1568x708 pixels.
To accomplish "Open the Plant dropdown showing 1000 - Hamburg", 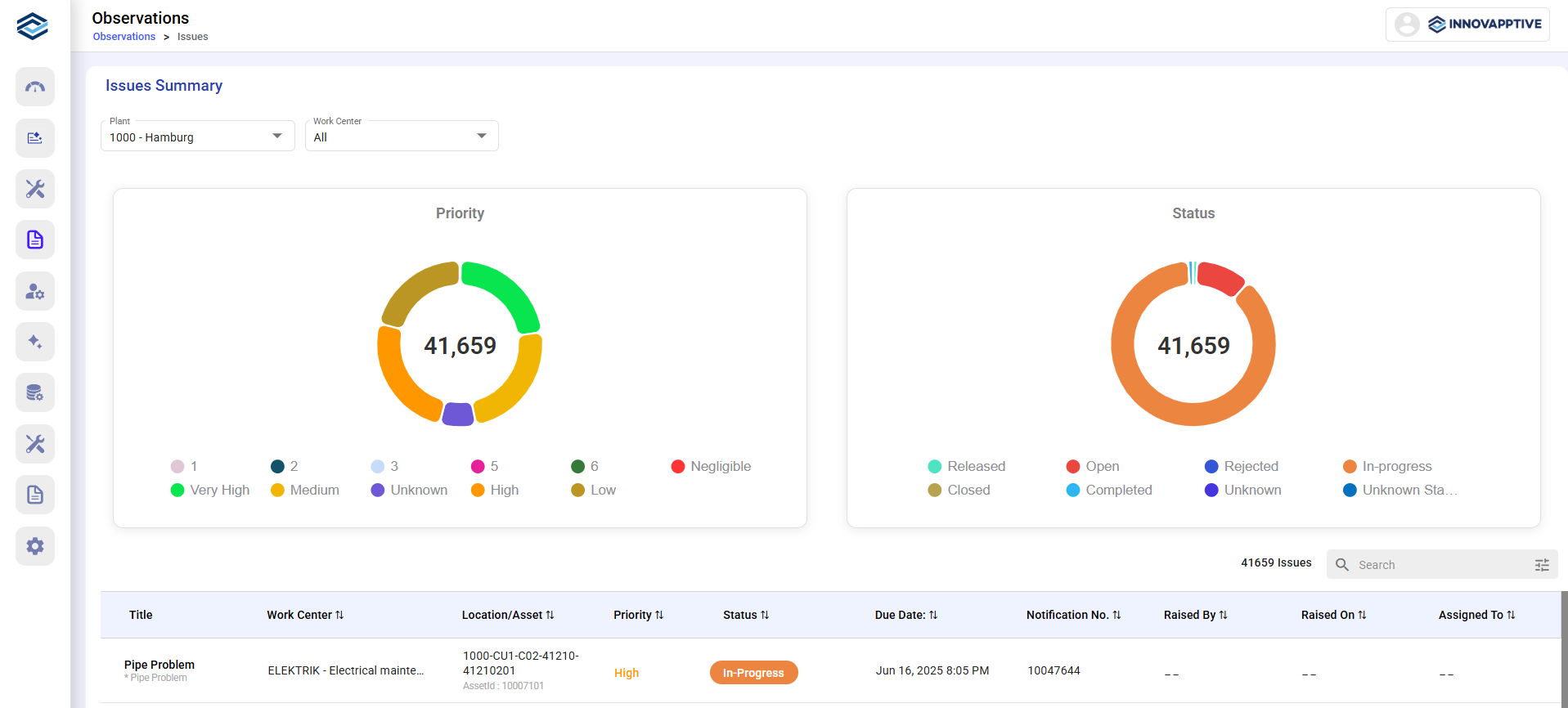I will [x=197, y=137].
